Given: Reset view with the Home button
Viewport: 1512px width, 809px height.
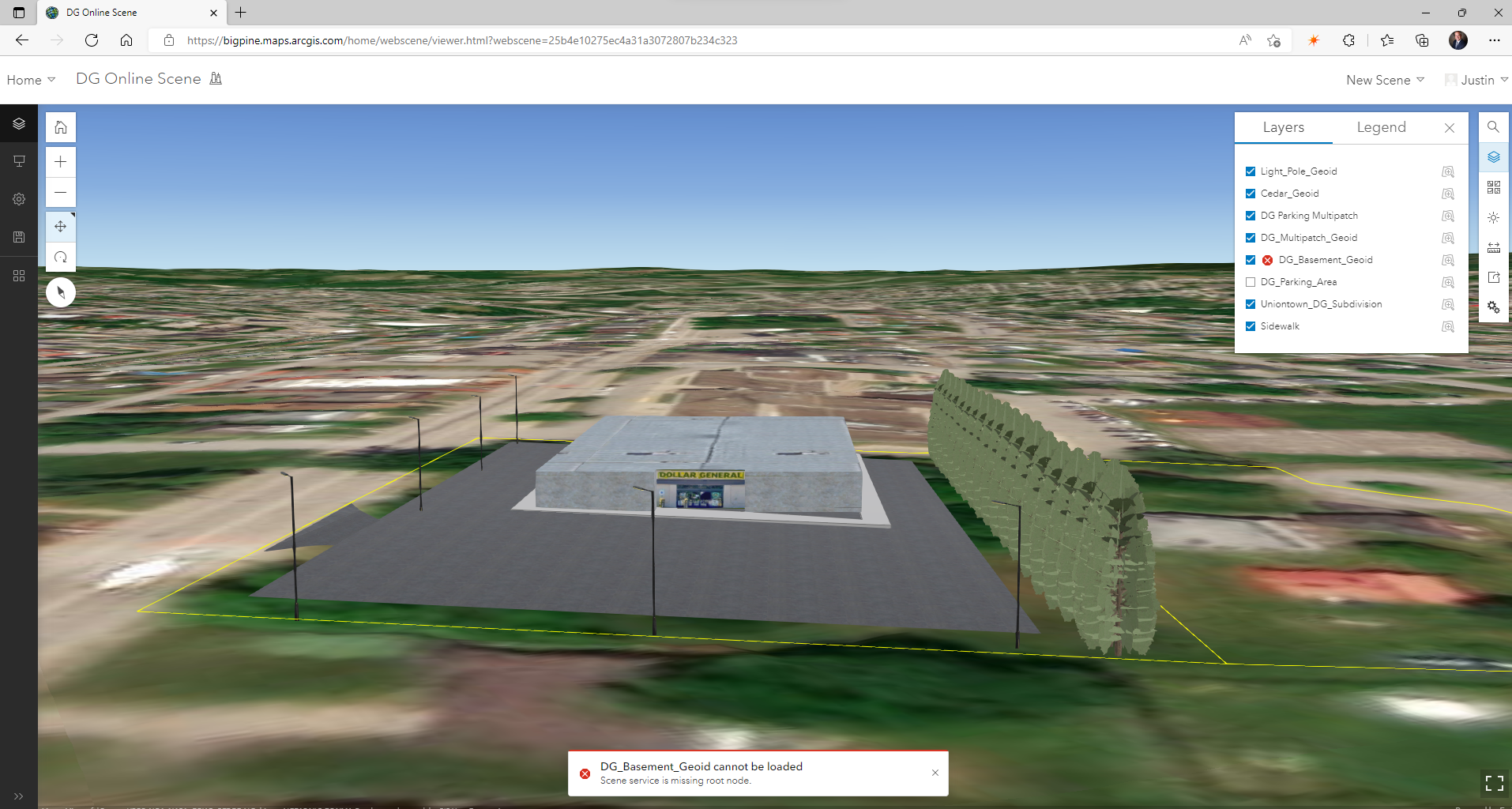Looking at the screenshot, I should [60, 126].
